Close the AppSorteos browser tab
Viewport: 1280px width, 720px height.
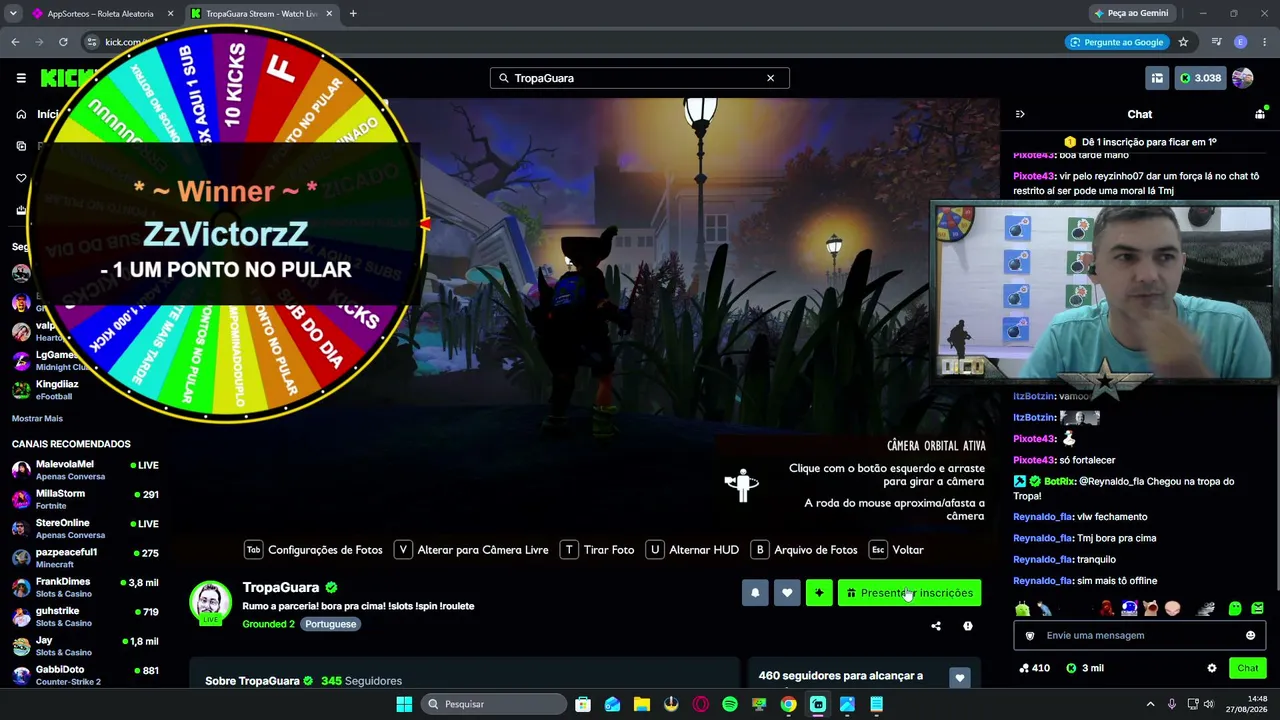click(170, 14)
